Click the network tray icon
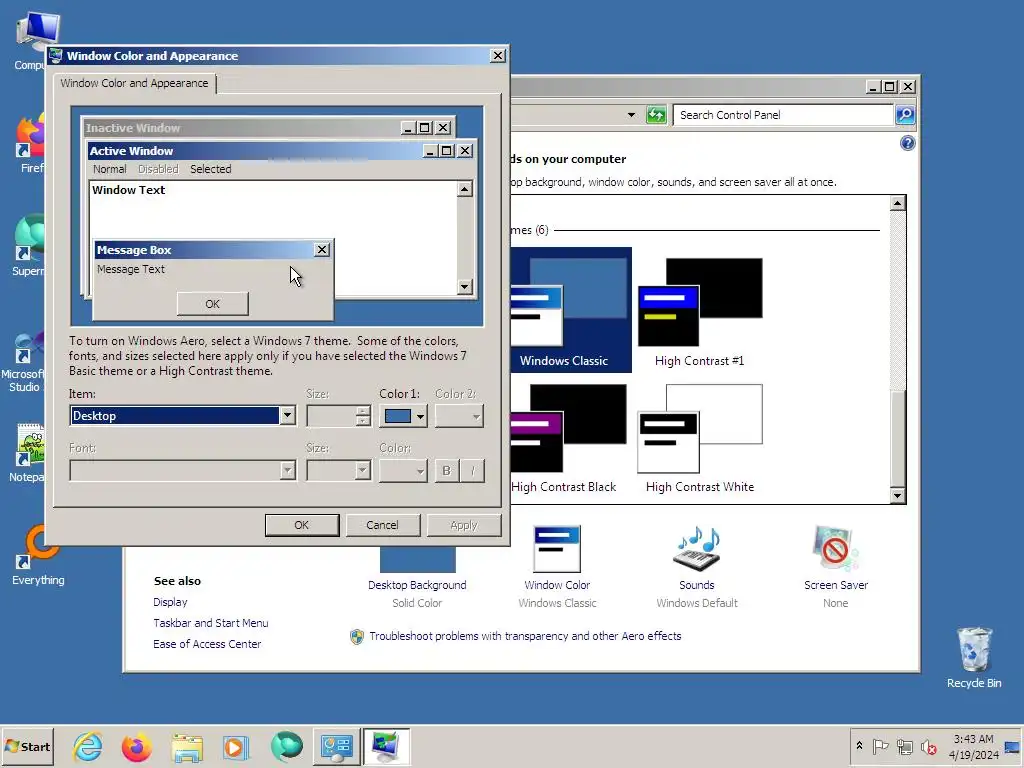This screenshot has width=1024, height=768. coord(904,746)
